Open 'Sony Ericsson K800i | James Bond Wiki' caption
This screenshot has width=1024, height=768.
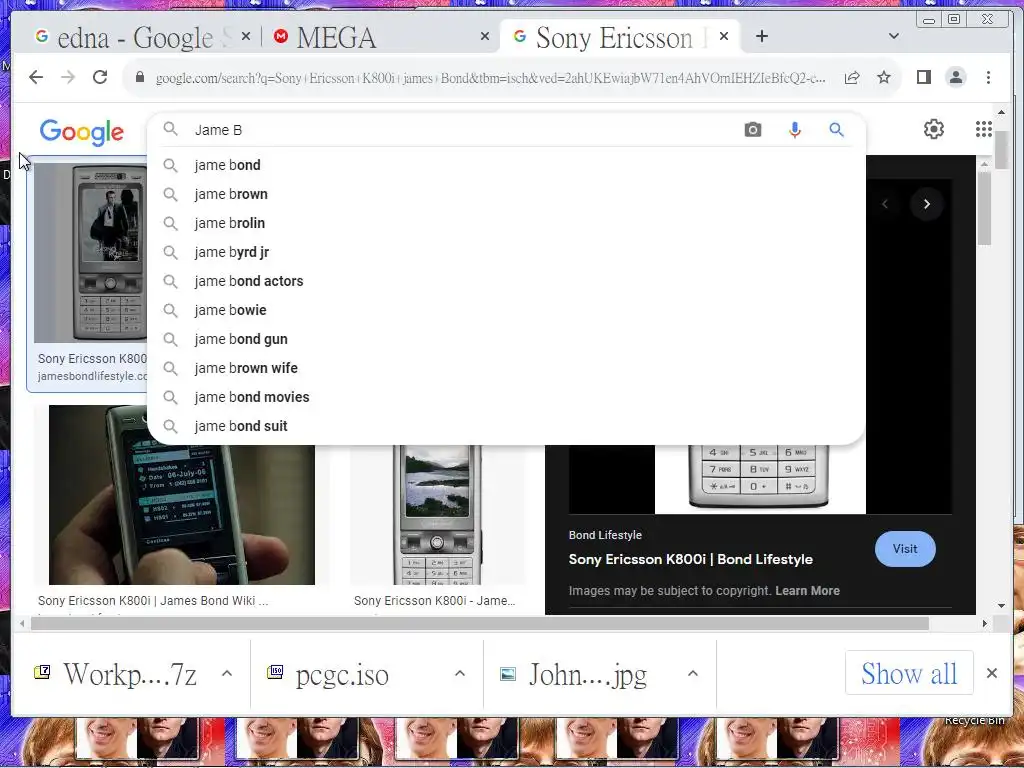coord(153,601)
